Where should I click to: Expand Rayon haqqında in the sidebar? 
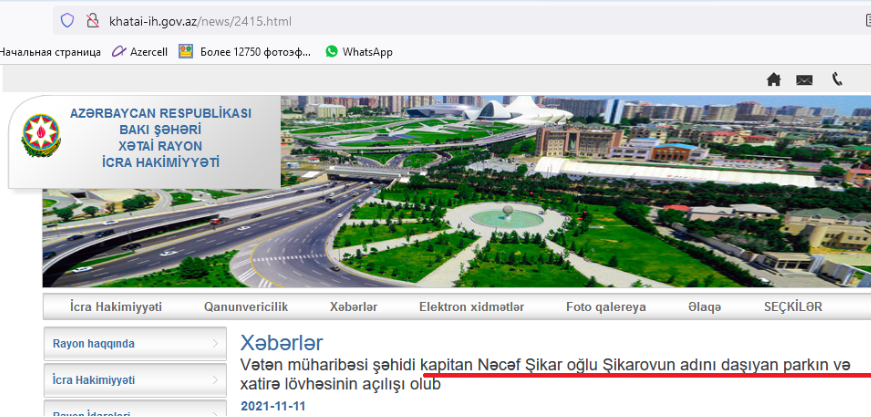click(134, 344)
